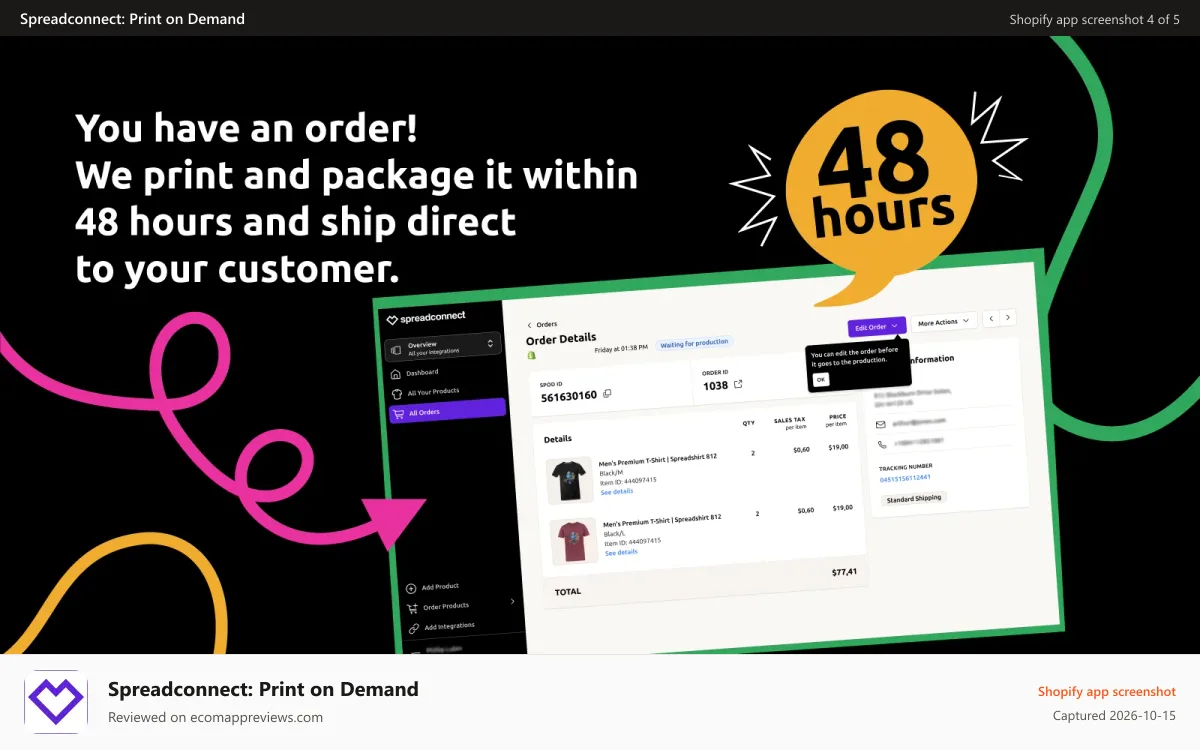The width and height of the screenshot is (1200, 750).
Task: Click the Add Product plus icon
Action: tap(412, 588)
